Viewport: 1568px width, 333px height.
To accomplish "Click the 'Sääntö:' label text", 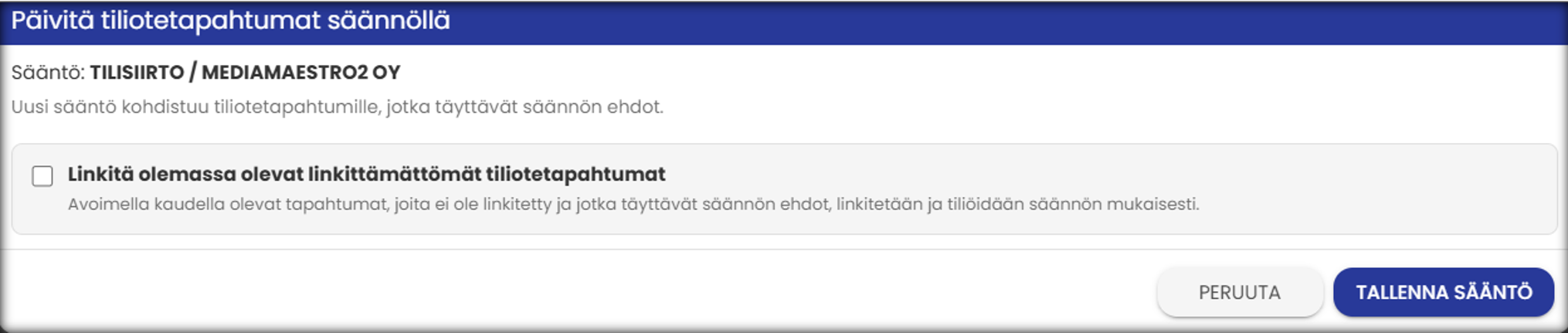I will 48,73.
